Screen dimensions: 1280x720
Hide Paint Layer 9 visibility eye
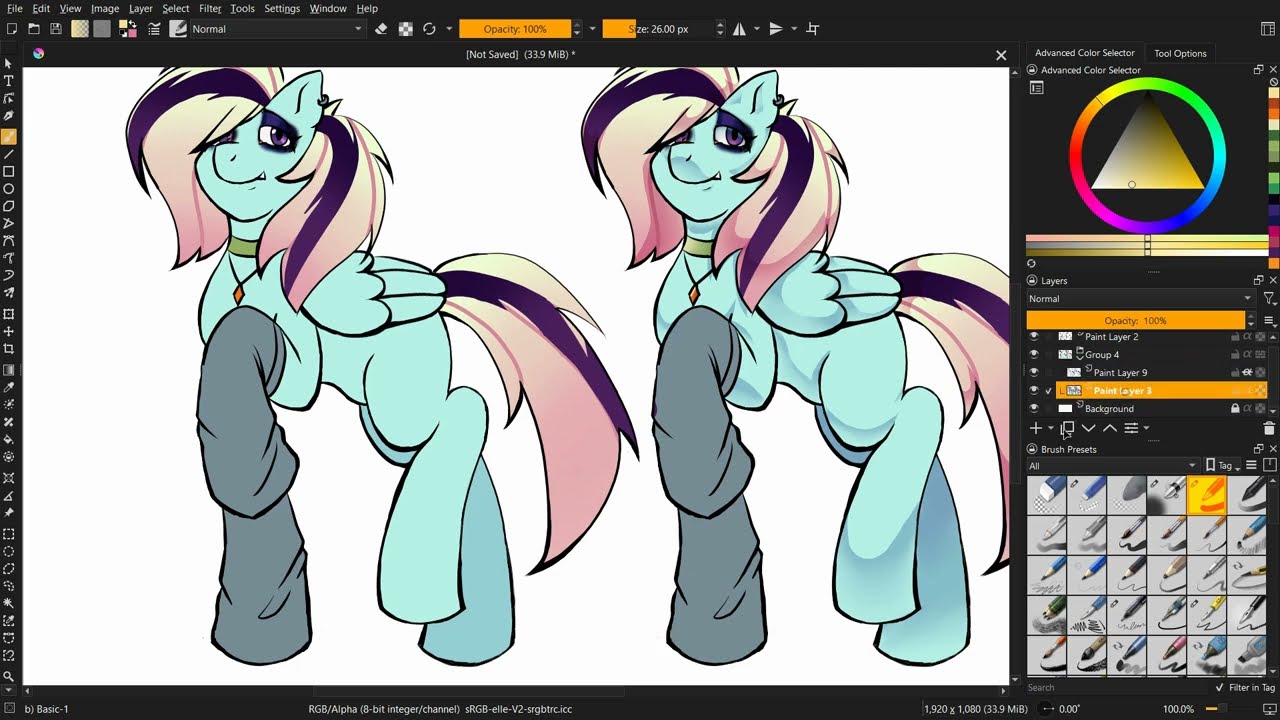pyautogui.click(x=1034, y=373)
